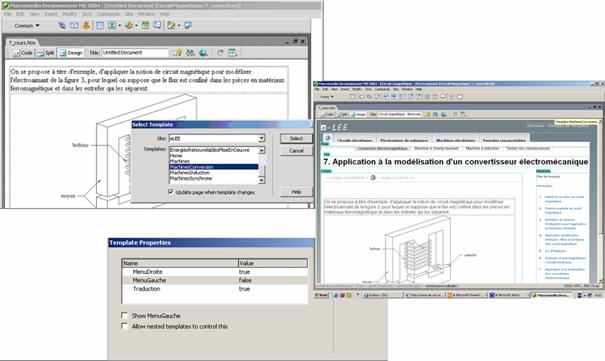Viewport: 605px width, 361px height.
Task: Expand the Site dropdown in Select Template
Action: pyautogui.click(x=262, y=138)
